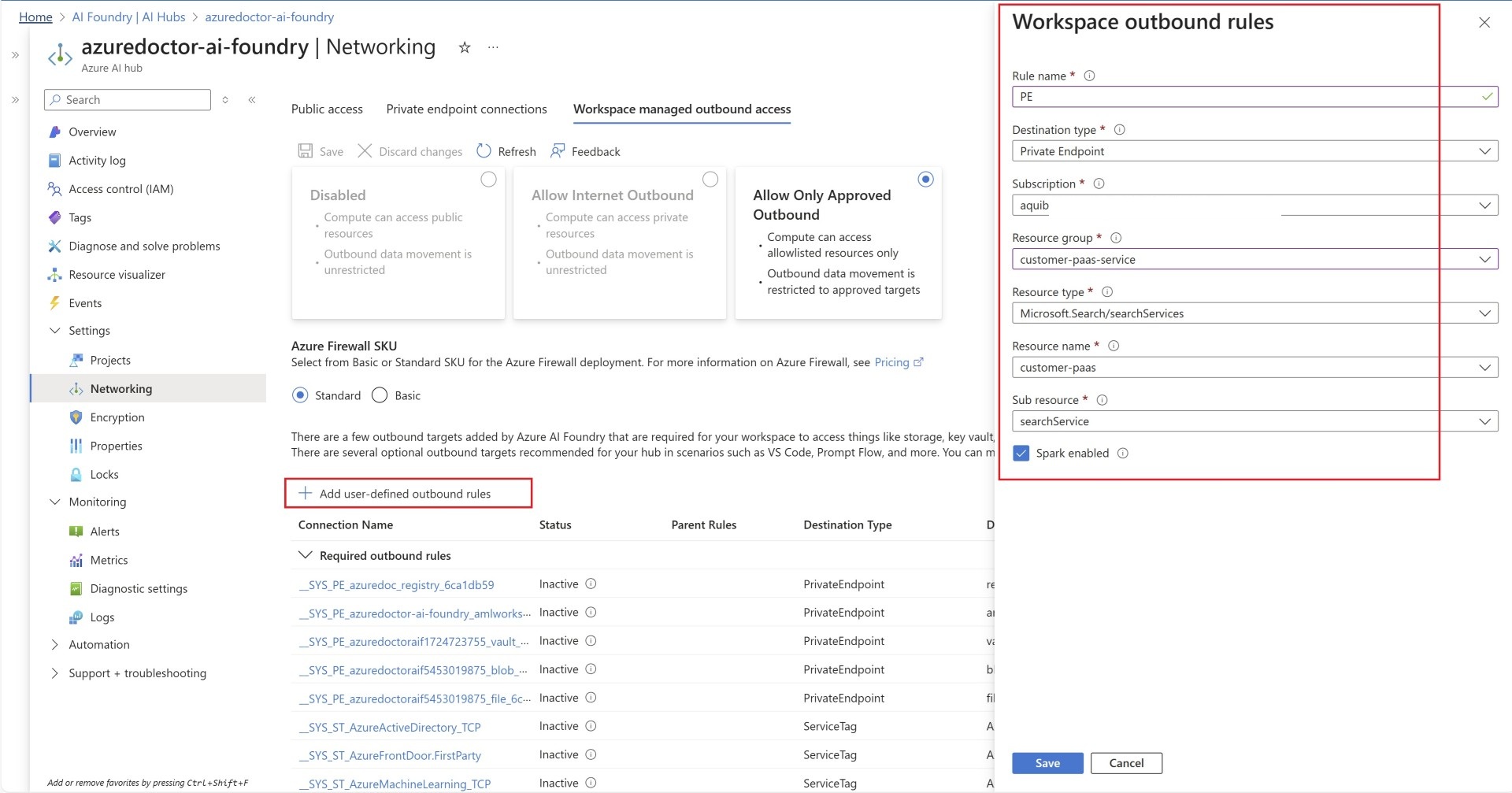This screenshot has width=1512, height=793.
Task: Switch to Public access tab
Action: 327,109
